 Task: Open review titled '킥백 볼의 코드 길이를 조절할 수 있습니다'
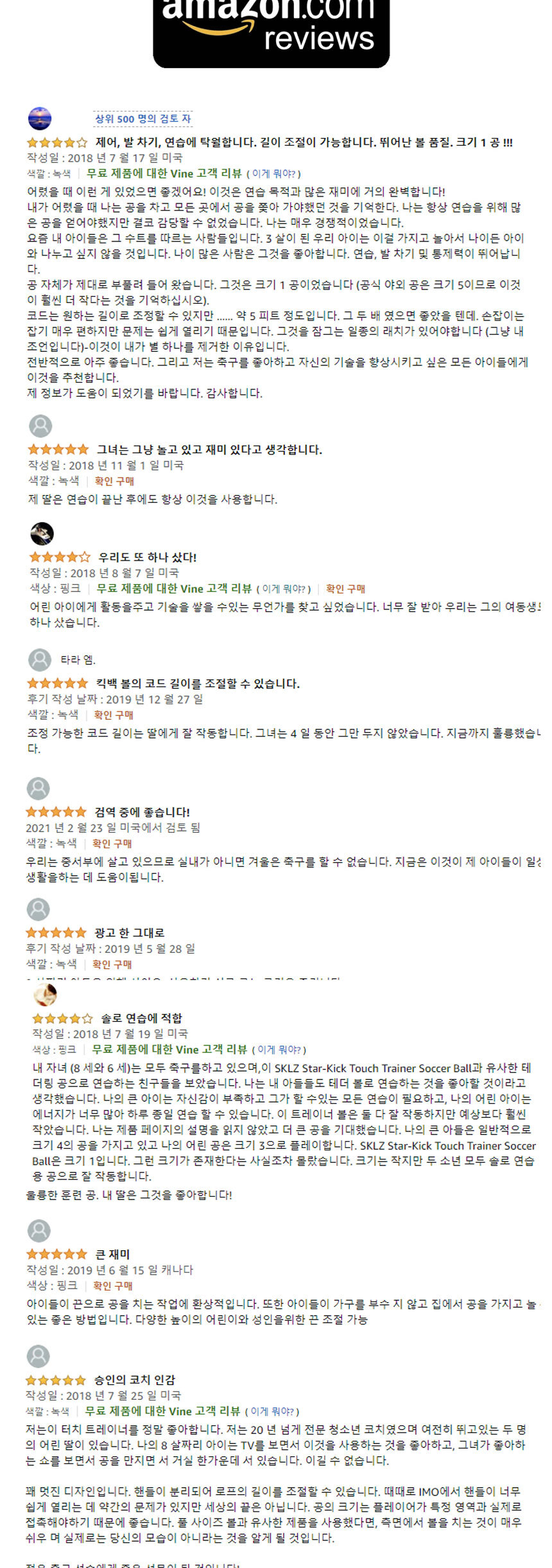point(198,684)
